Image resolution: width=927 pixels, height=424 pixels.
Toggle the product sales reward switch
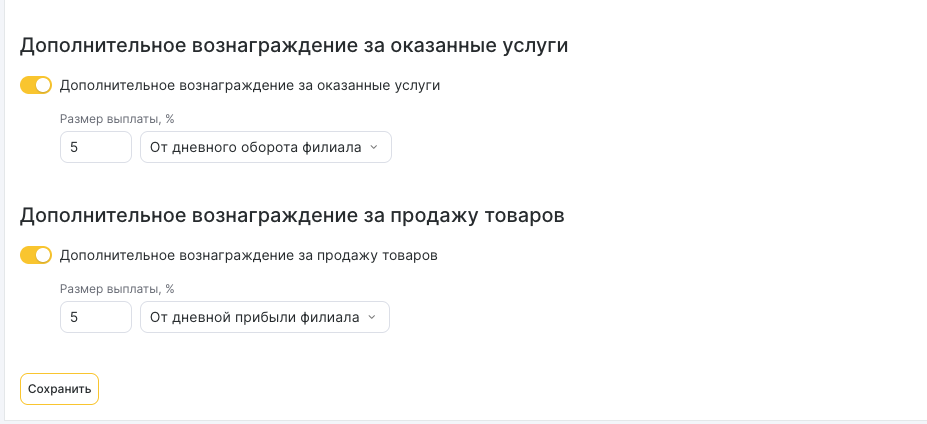36,256
